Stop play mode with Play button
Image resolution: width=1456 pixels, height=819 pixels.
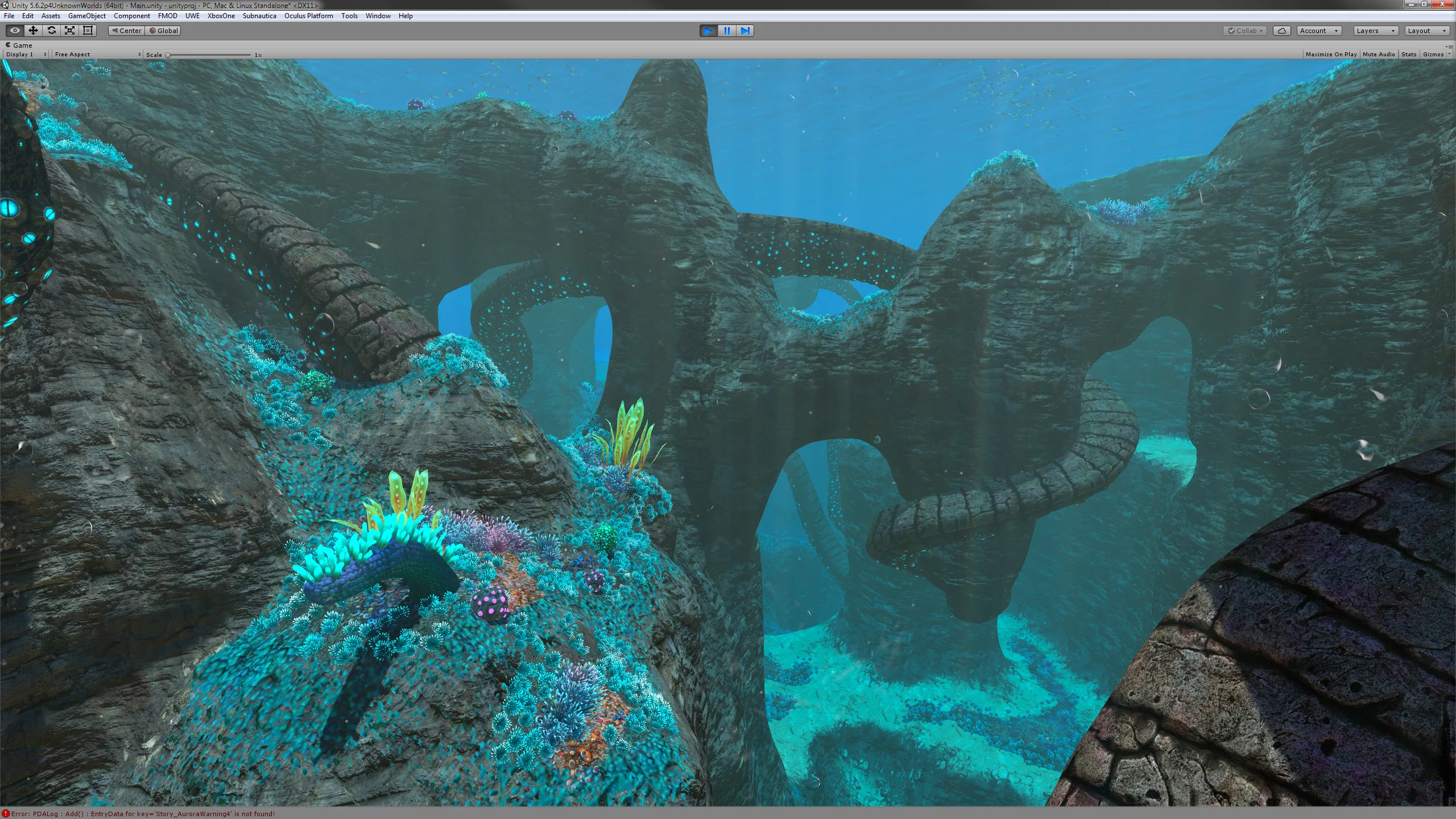[708, 31]
